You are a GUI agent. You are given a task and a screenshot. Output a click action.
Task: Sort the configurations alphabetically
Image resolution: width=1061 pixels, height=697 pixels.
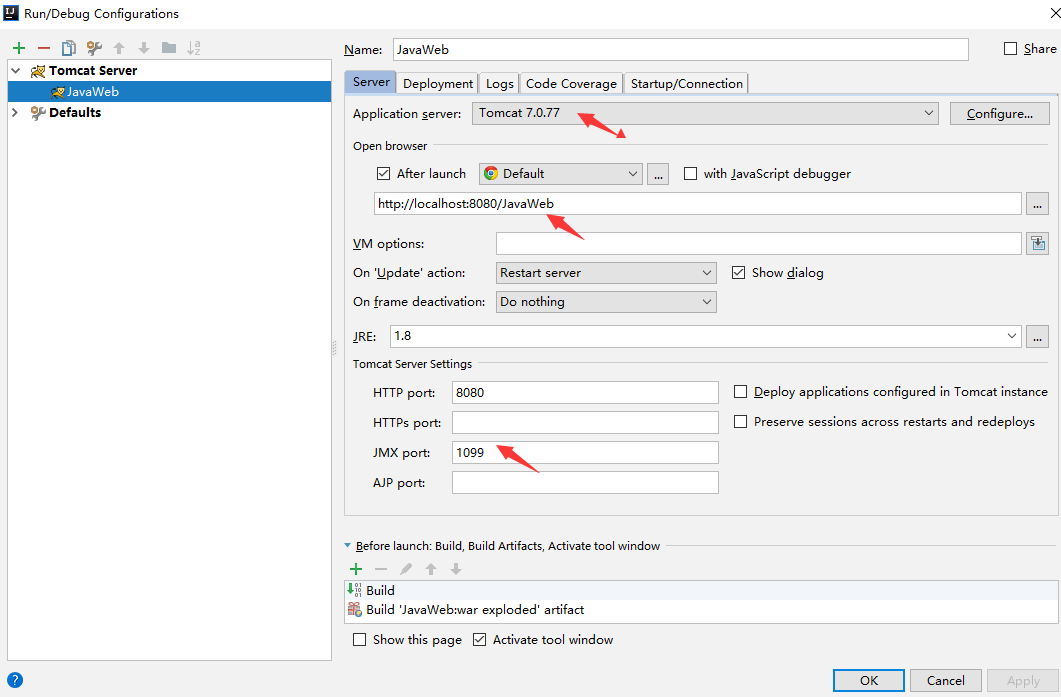[x=194, y=48]
